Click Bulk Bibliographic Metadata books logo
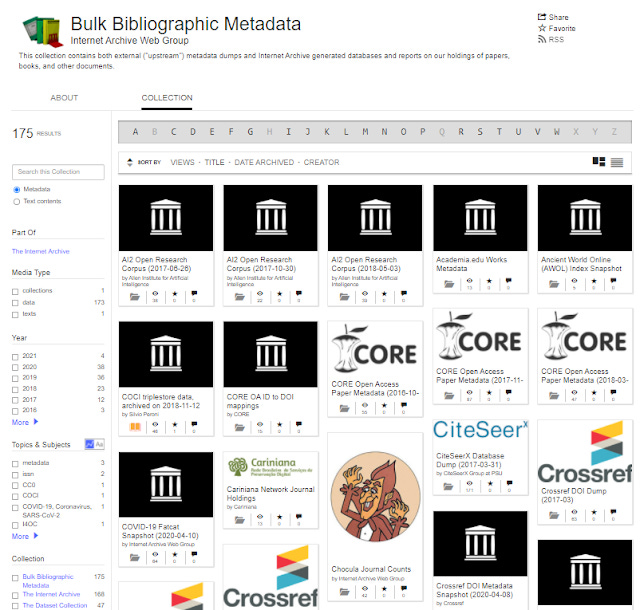 43,31
